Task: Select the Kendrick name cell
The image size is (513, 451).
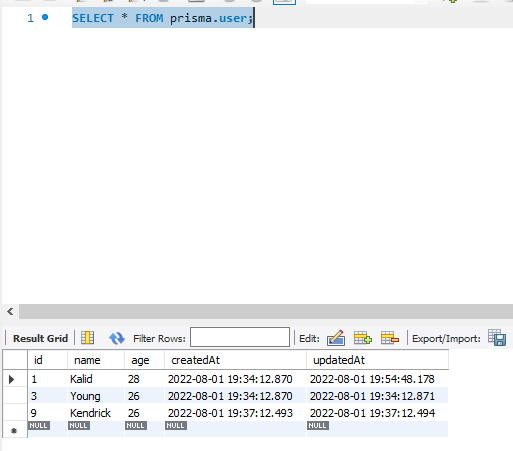Action: click(96, 413)
